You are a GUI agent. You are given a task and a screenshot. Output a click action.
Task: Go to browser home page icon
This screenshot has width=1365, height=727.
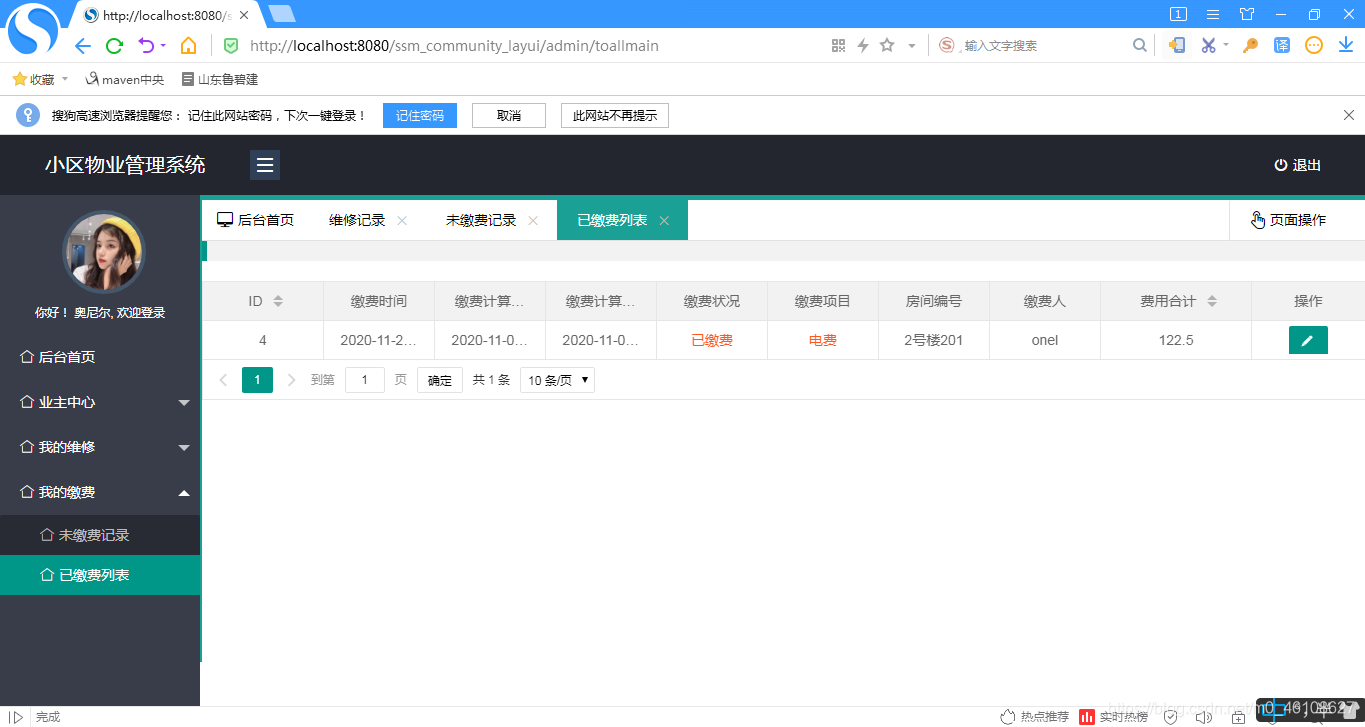(x=188, y=46)
